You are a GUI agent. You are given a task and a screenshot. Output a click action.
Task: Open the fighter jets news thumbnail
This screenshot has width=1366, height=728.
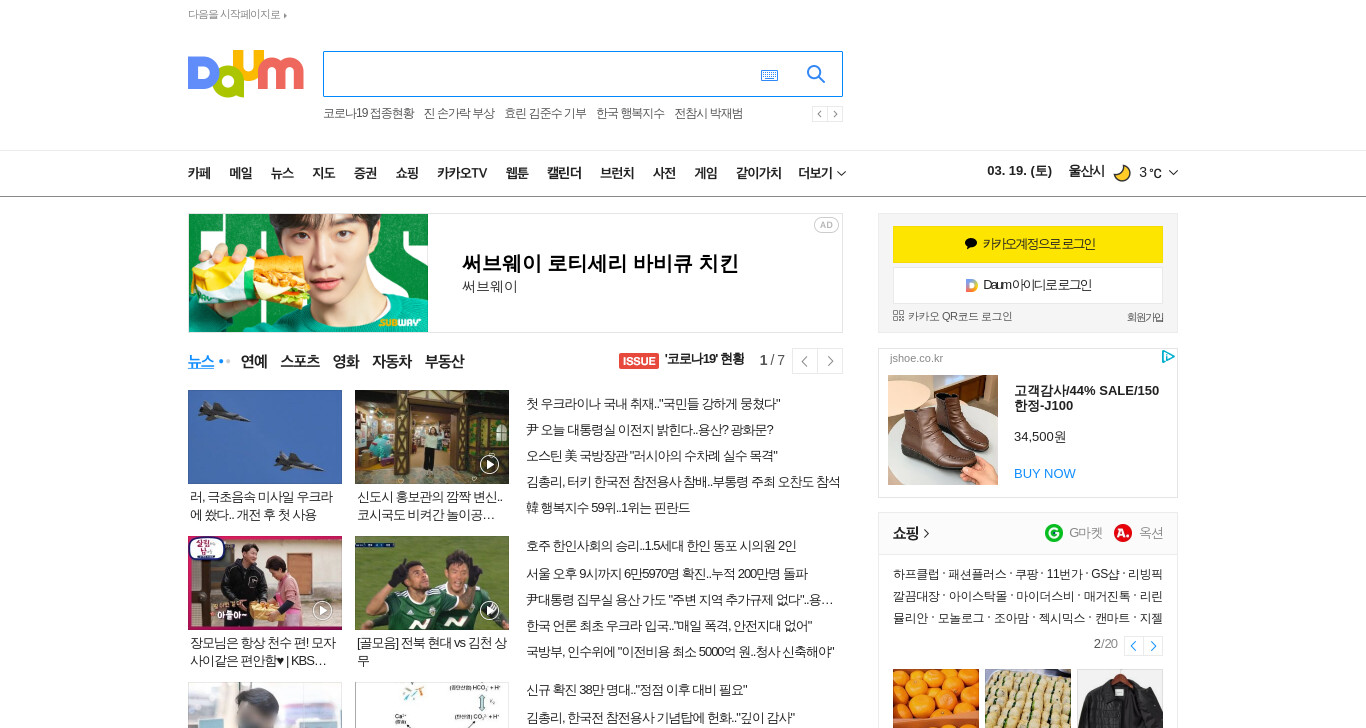(265, 437)
